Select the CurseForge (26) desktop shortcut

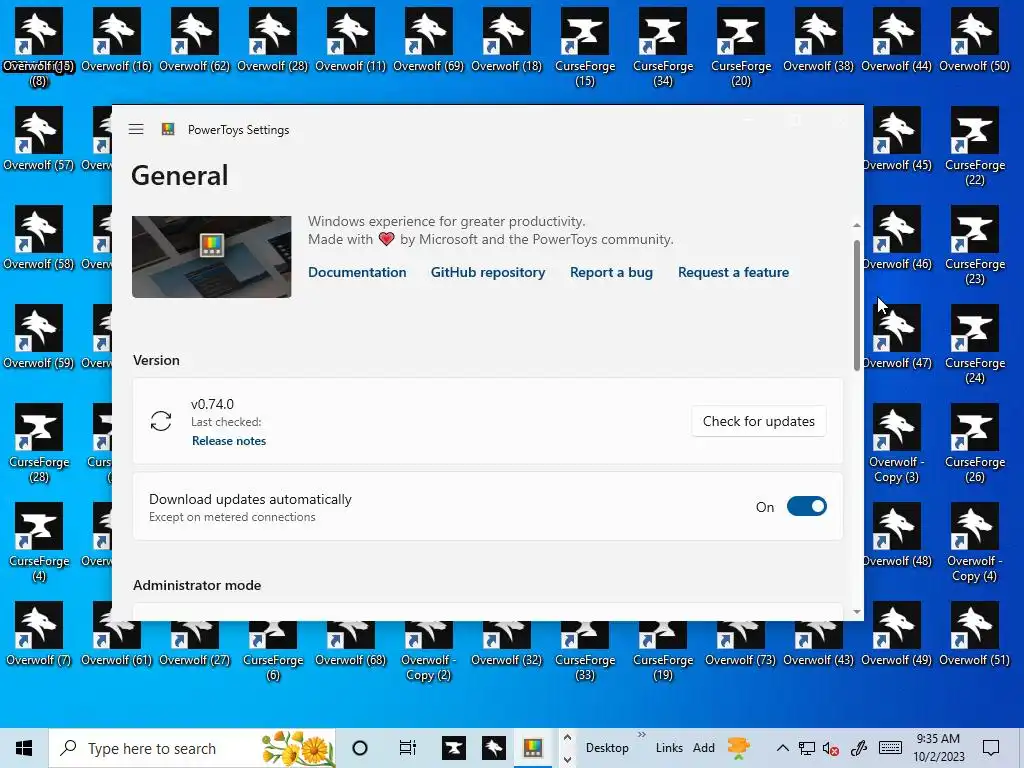click(974, 443)
